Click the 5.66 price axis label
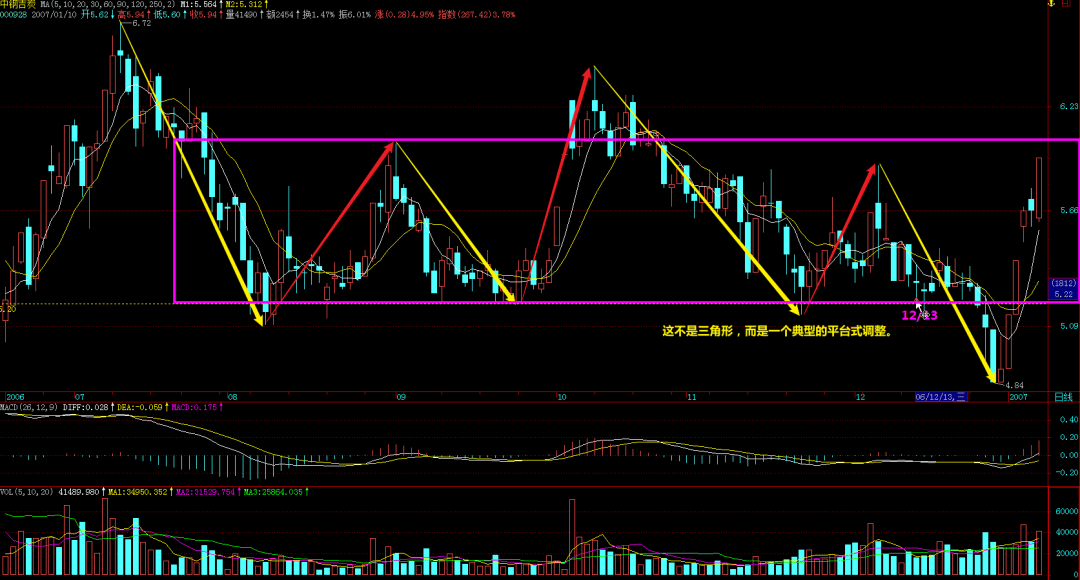Viewport: 1080px width, 580px height. pos(1069,210)
